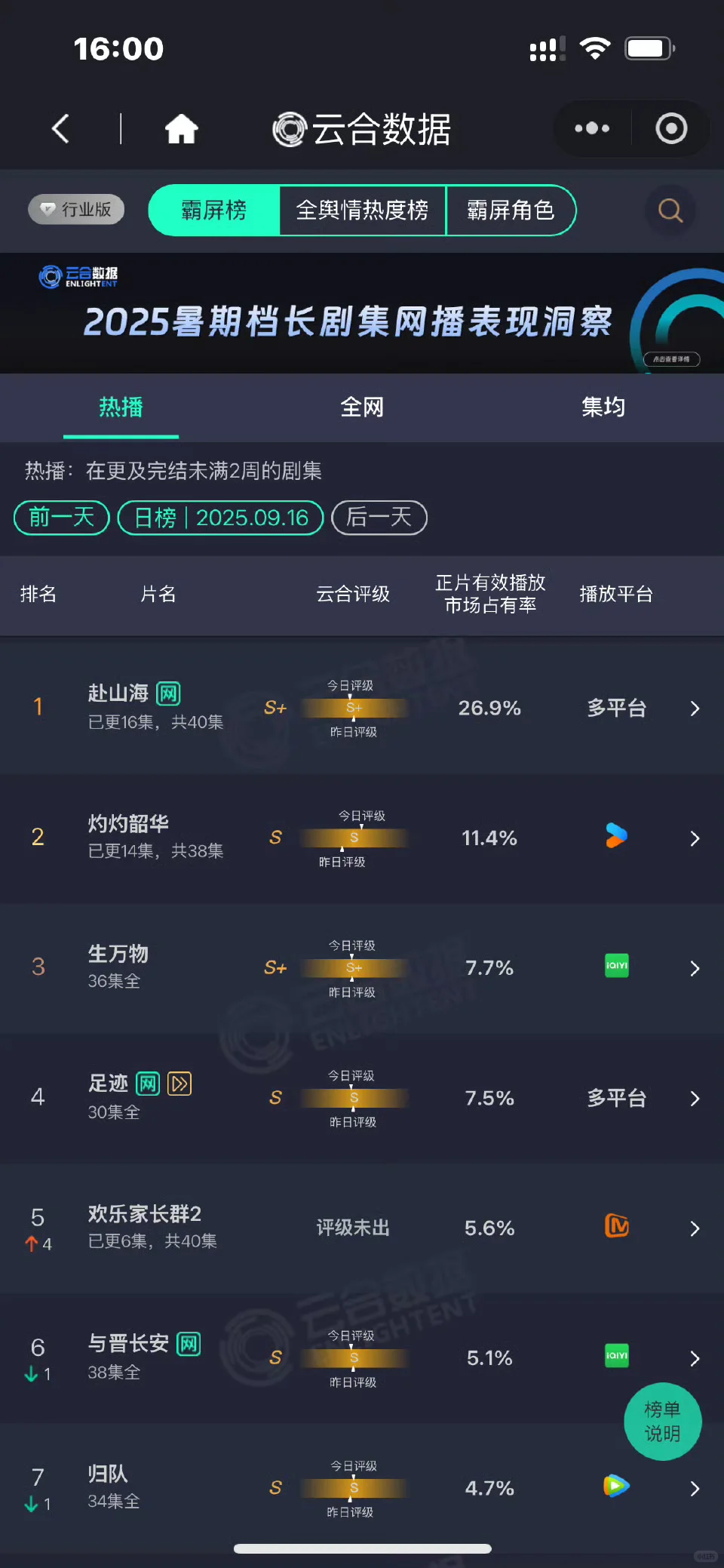The image size is (724, 1568).
Task: Open the 2025暑期档长剧集 banner
Action: coord(362,313)
